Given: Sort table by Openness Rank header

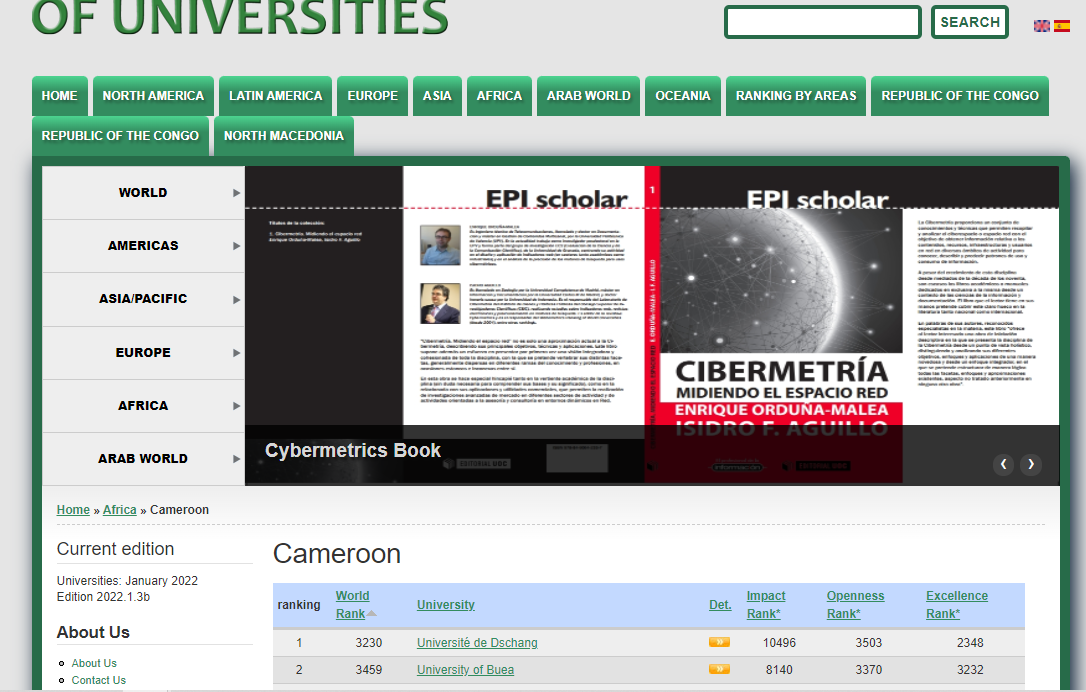Looking at the screenshot, I should (x=855, y=605).
